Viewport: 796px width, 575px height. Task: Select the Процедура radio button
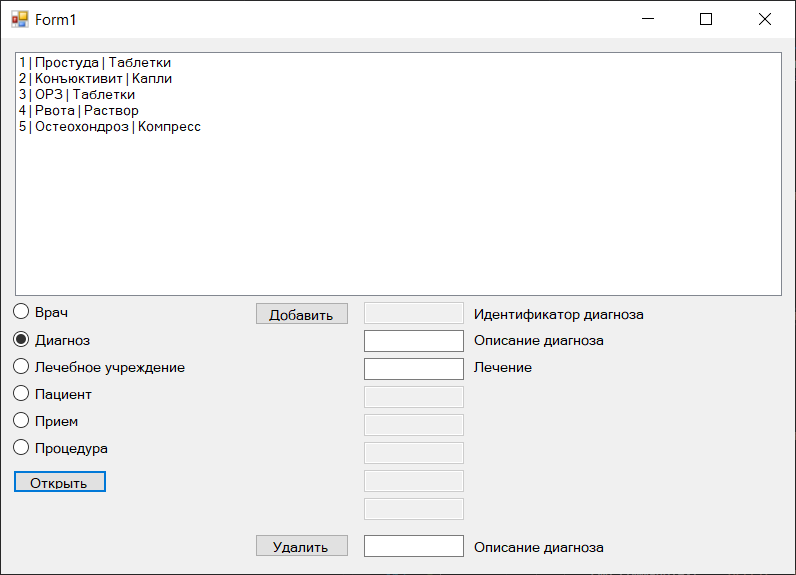point(60,448)
